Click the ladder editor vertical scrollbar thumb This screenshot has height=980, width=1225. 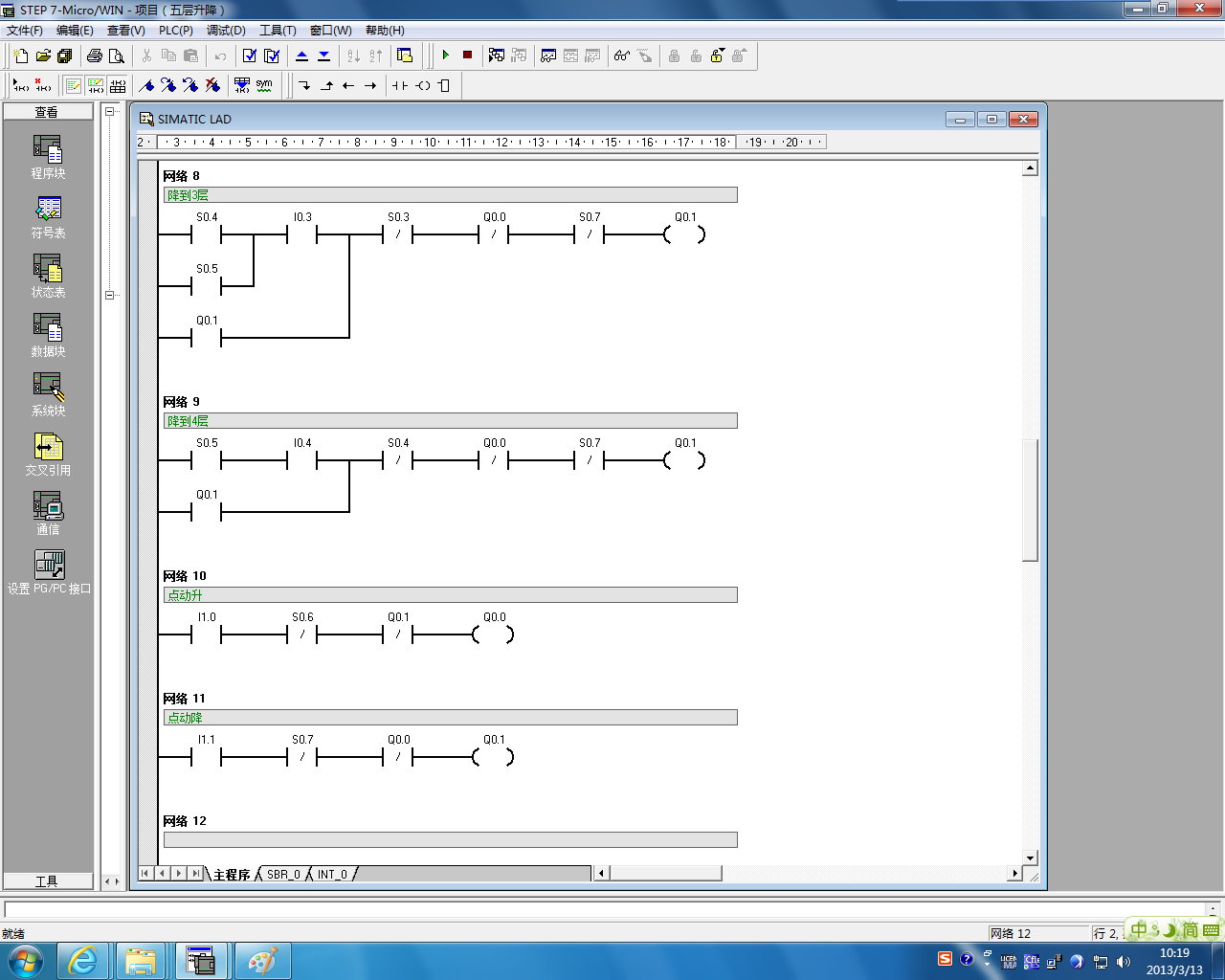[1030, 500]
